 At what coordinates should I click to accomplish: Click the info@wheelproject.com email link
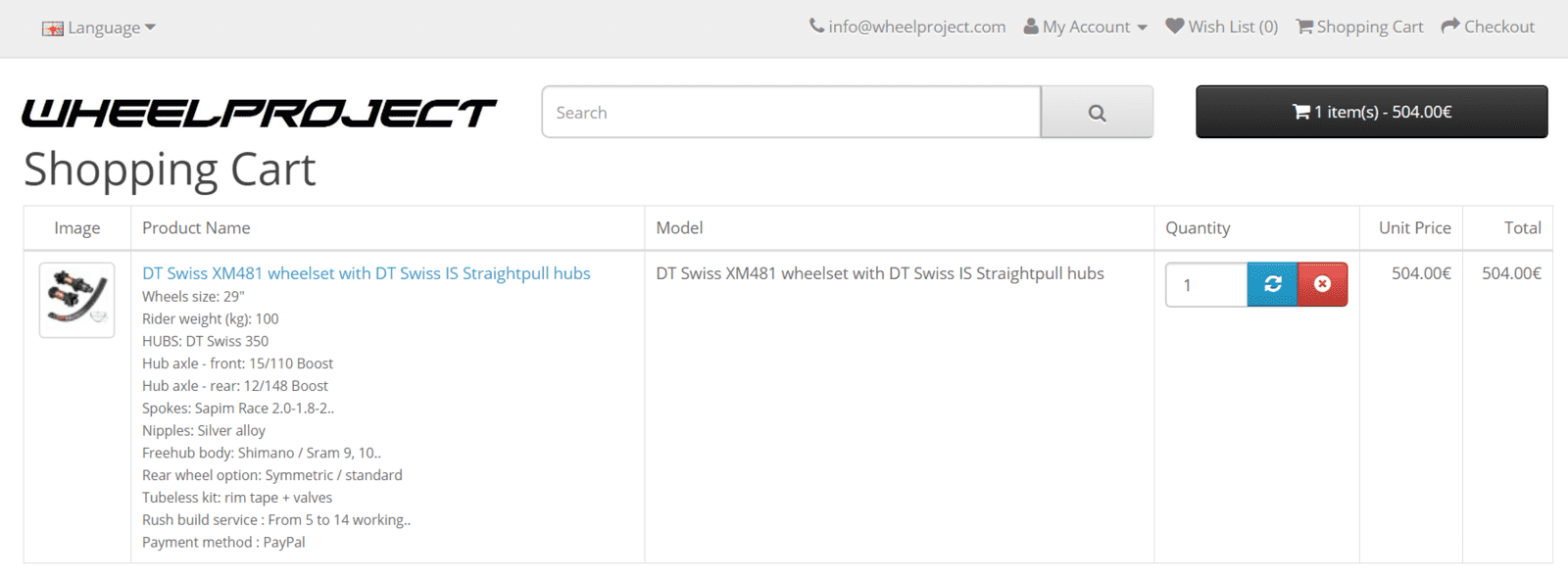916,26
